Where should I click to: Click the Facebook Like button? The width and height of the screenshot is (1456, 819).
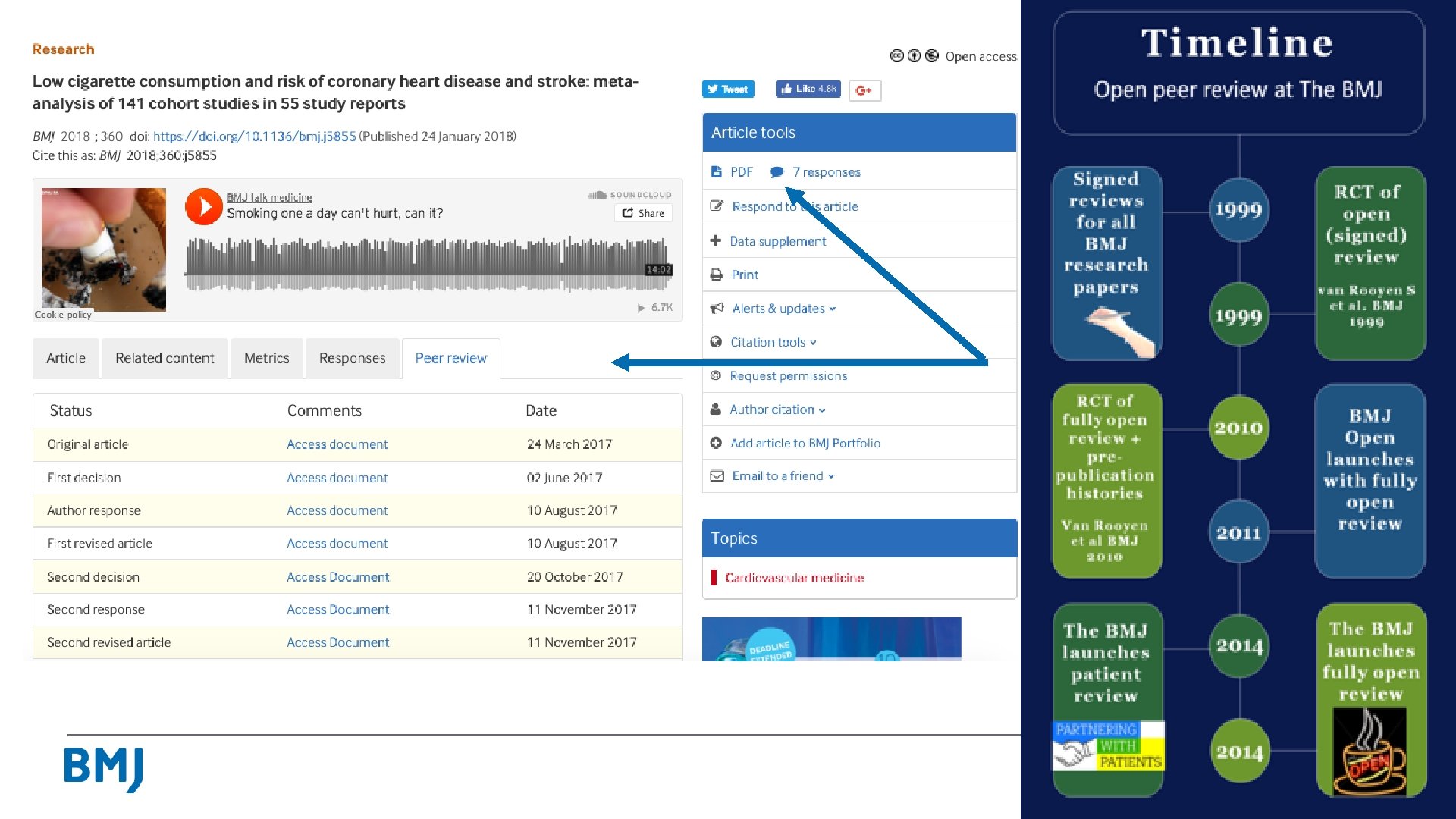click(x=808, y=89)
